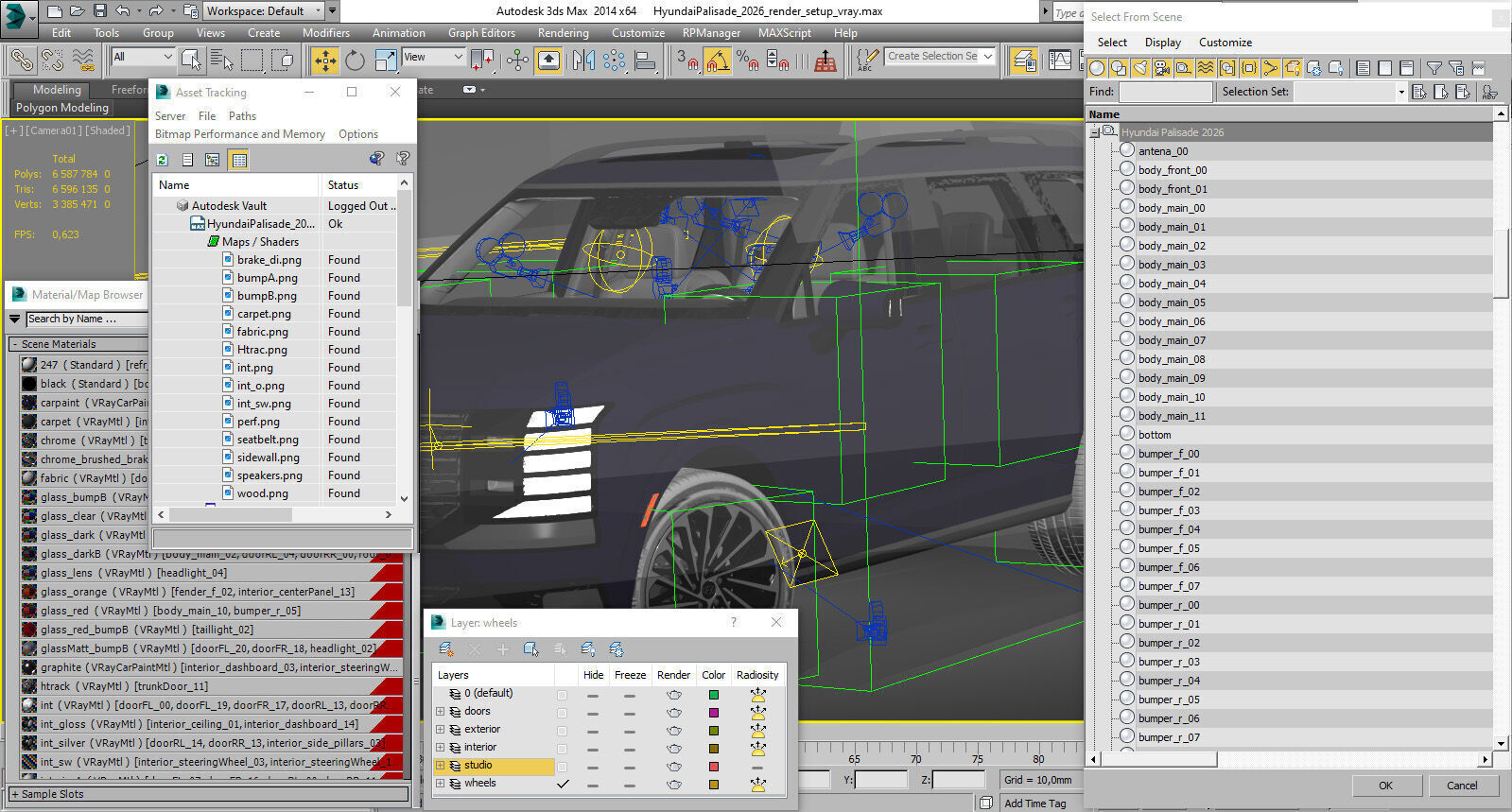
Task: Activate the Select and Rotate tool
Action: [355, 60]
